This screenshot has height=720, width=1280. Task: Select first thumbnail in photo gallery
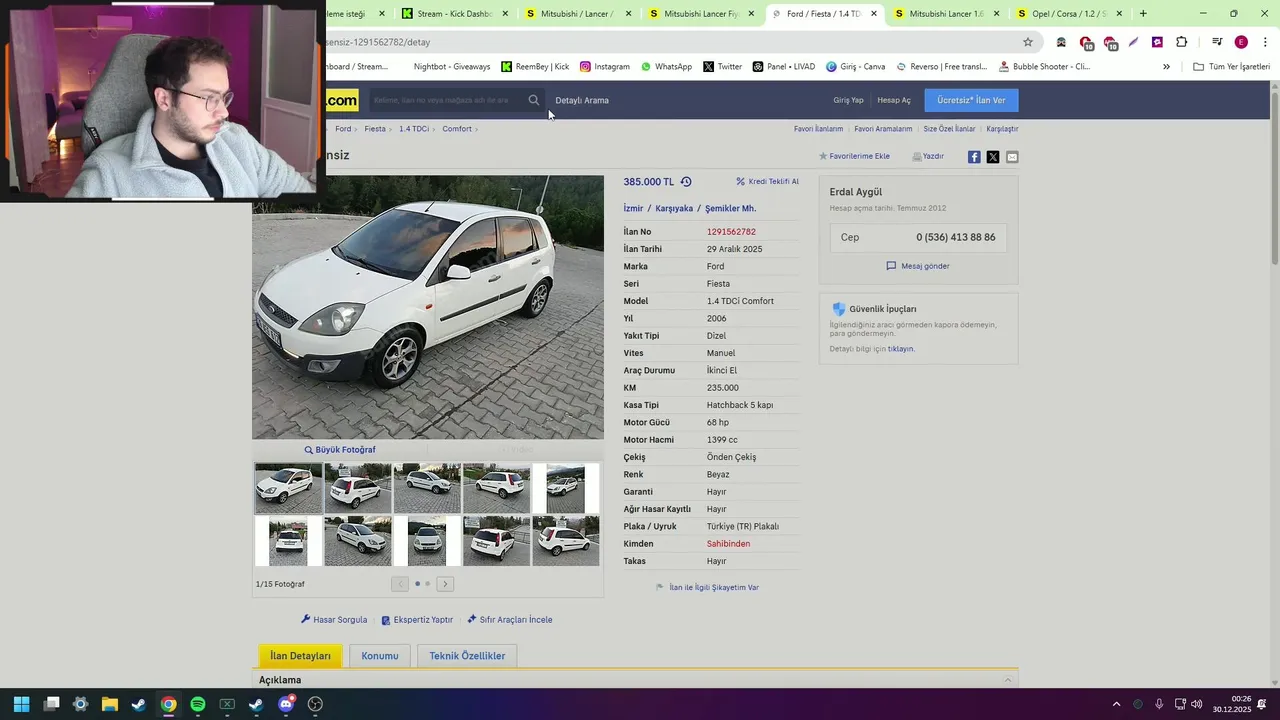point(288,488)
